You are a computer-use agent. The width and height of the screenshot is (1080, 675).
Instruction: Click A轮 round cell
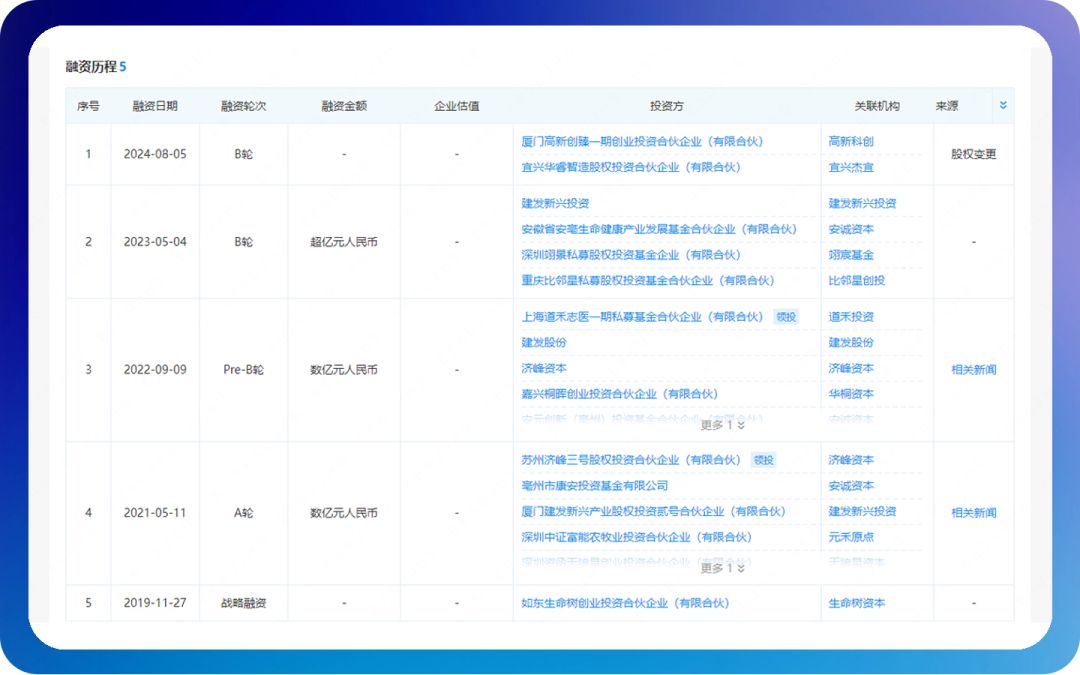click(x=243, y=513)
